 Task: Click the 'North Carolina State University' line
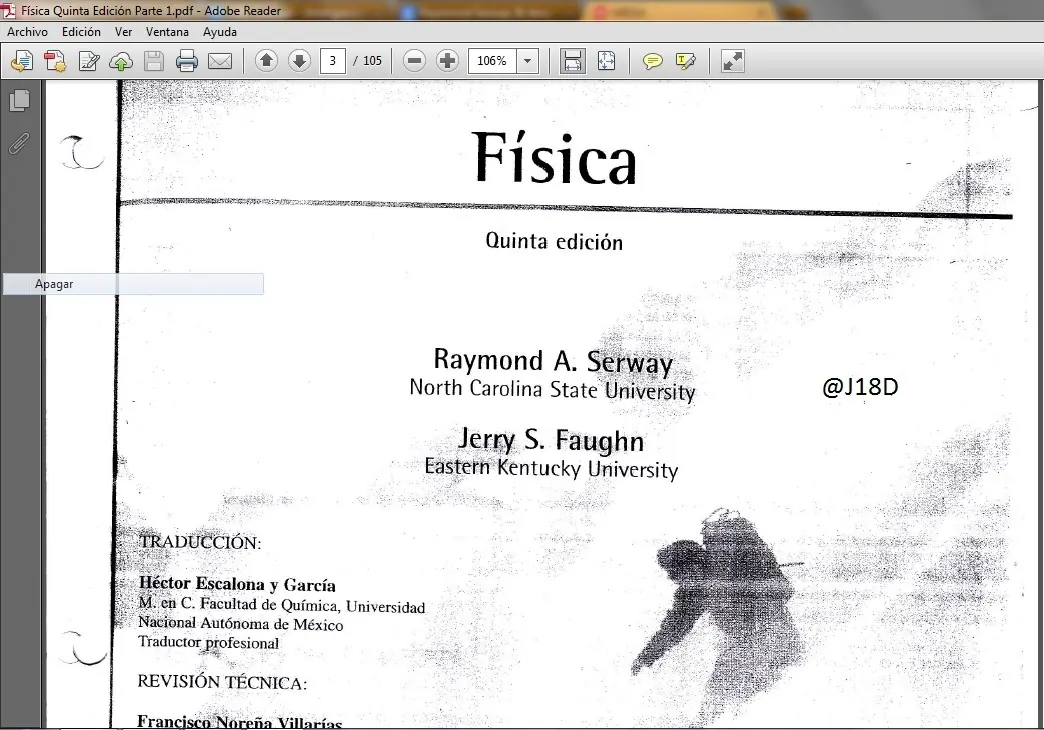tap(552, 389)
